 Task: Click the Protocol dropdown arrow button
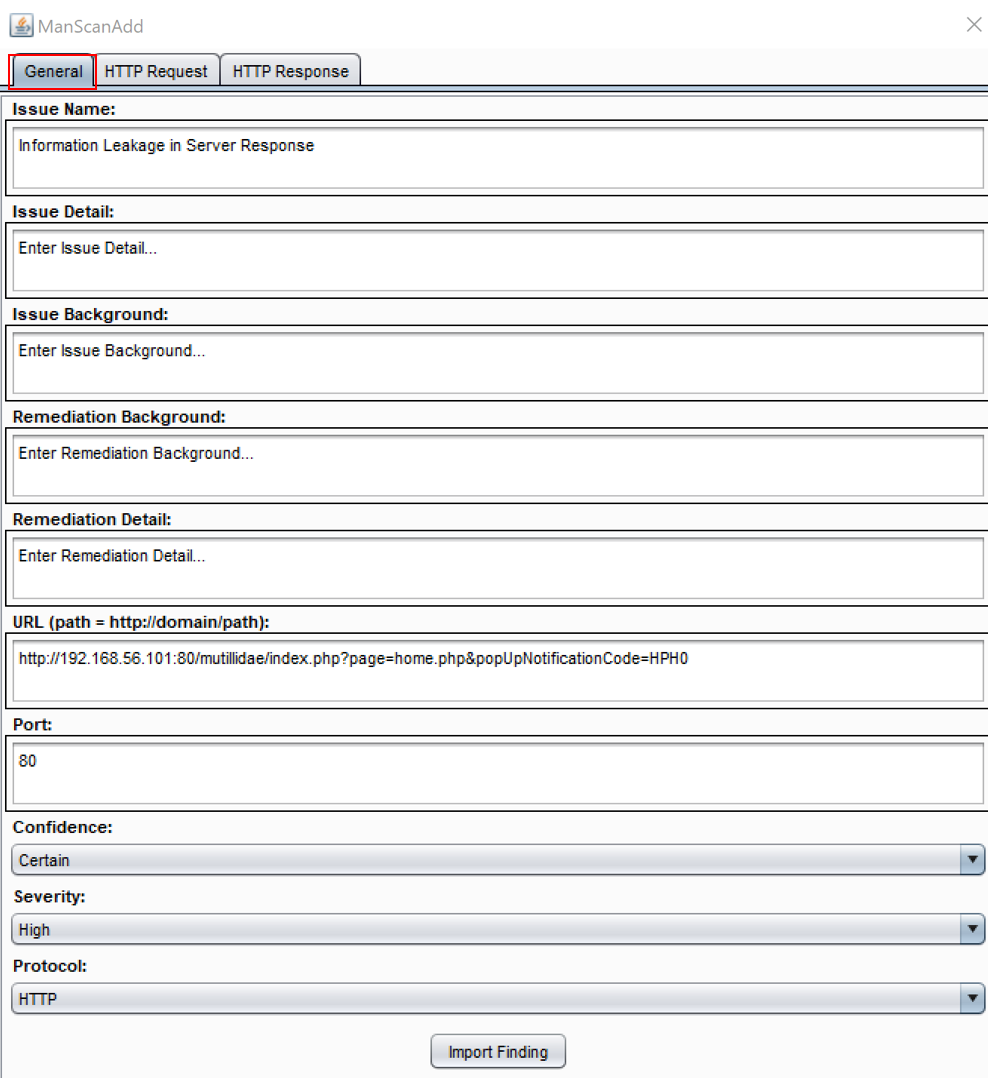972,998
